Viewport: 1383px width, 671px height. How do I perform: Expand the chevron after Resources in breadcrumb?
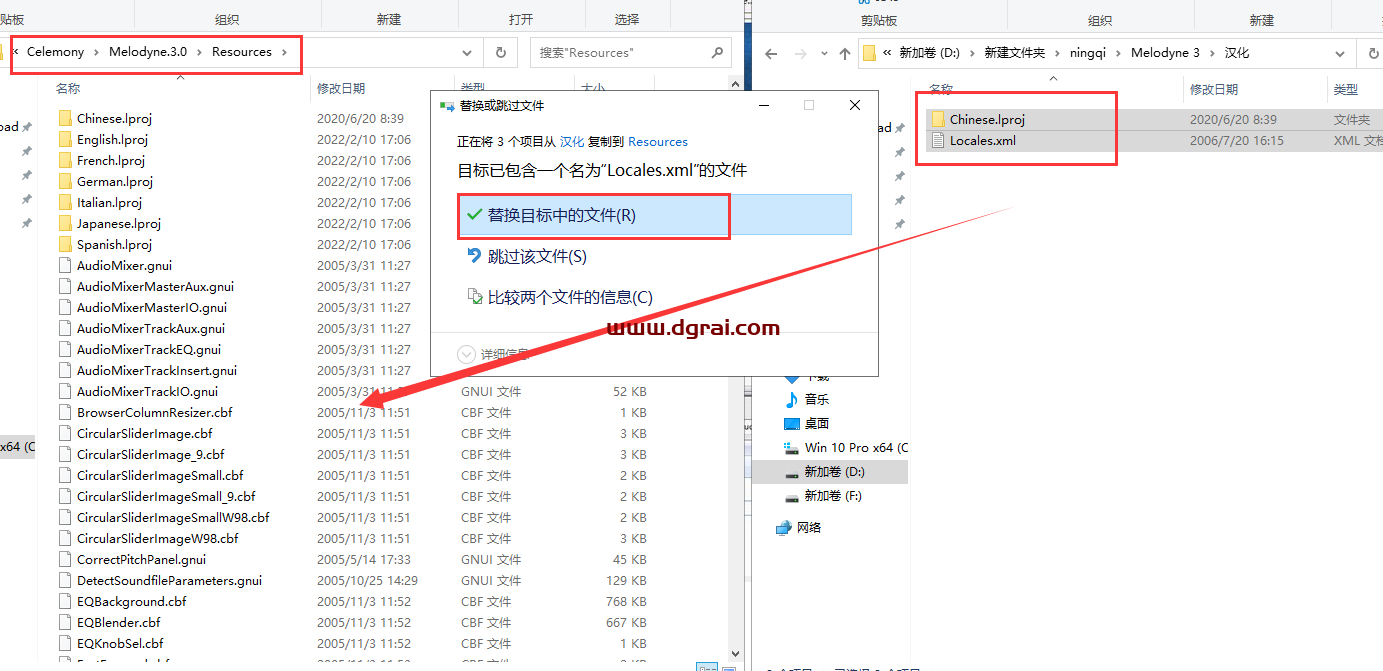[285, 52]
